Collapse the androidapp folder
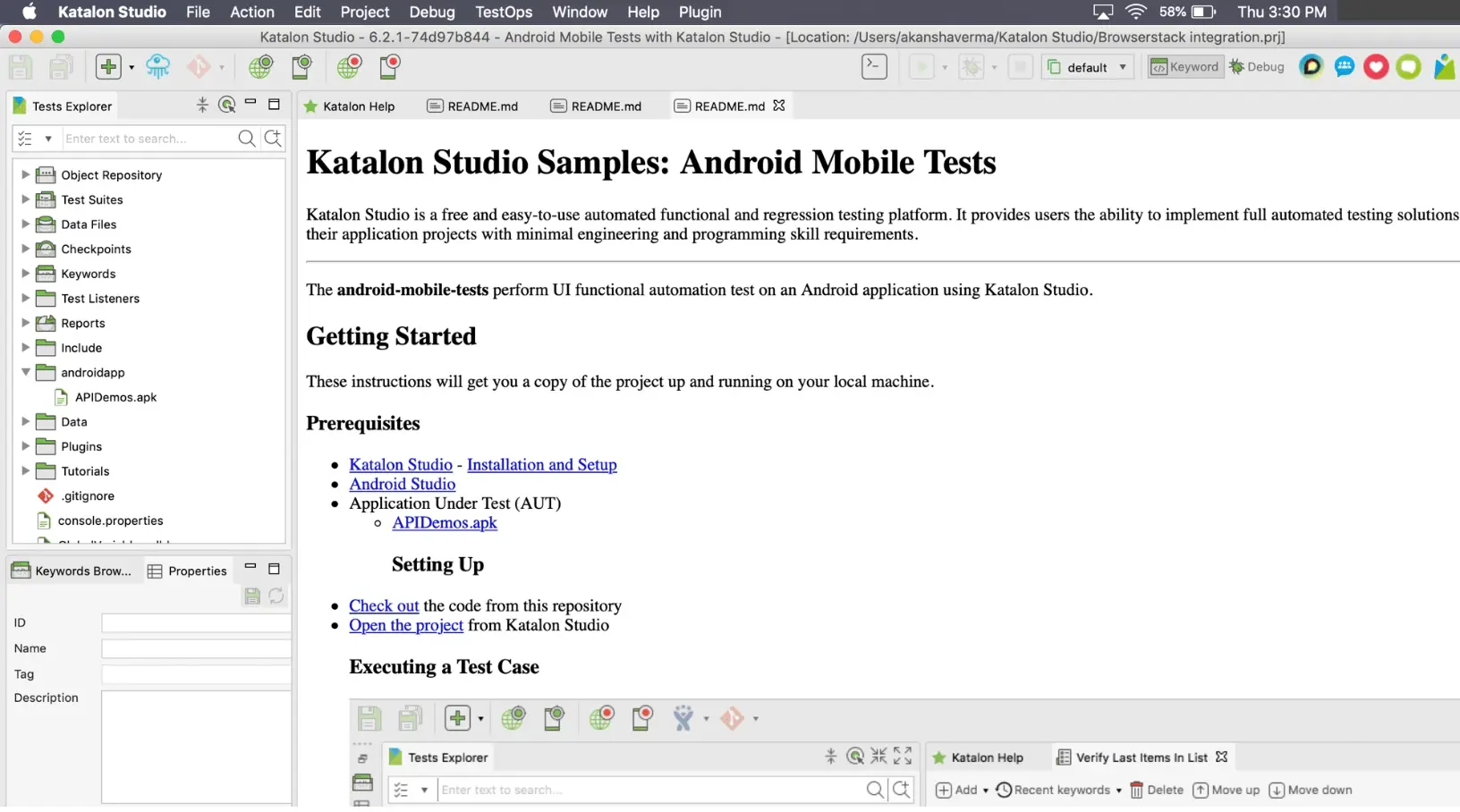 [x=26, y=372]
